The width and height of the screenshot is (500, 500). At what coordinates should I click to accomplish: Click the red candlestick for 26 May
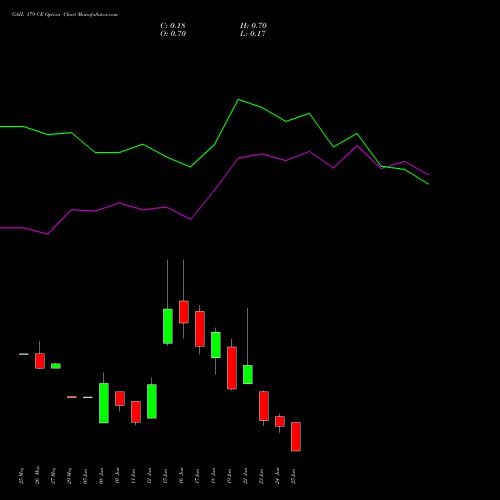click(x=40, y=361)
